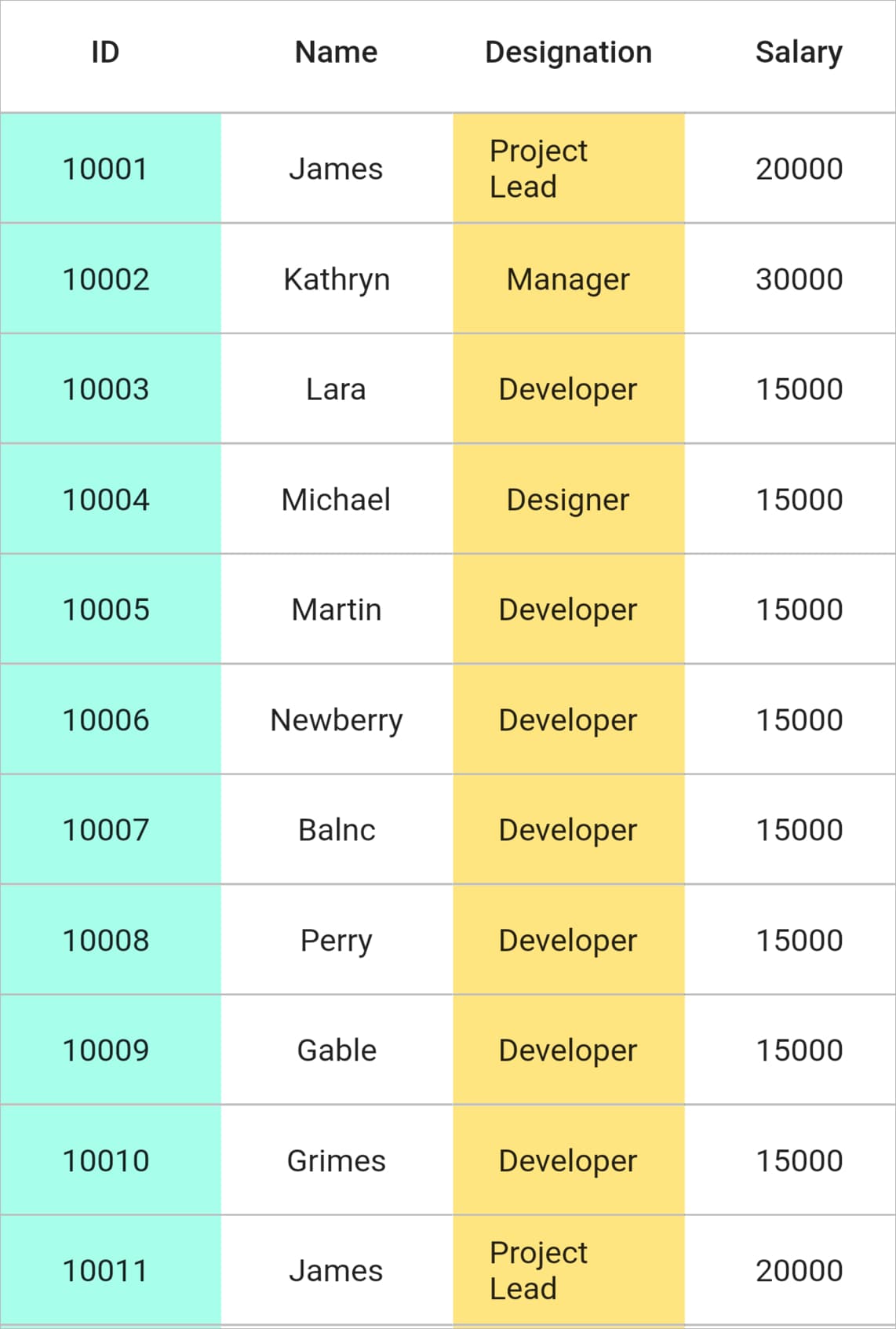Select the Manager designation cell
This screenshot has height=1329, width=896.
569,279
